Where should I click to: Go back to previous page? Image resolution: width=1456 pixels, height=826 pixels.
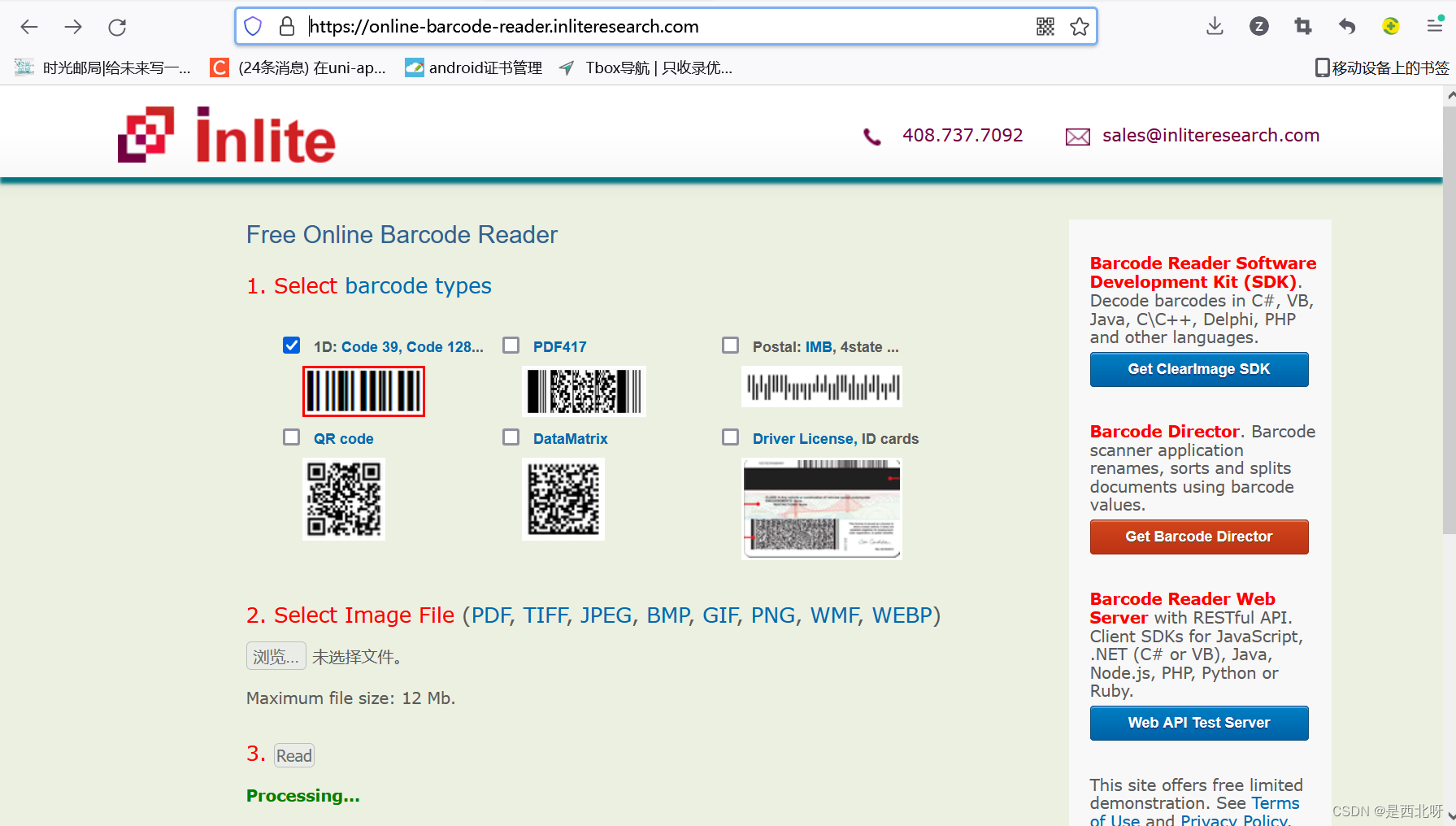(29, 27)
